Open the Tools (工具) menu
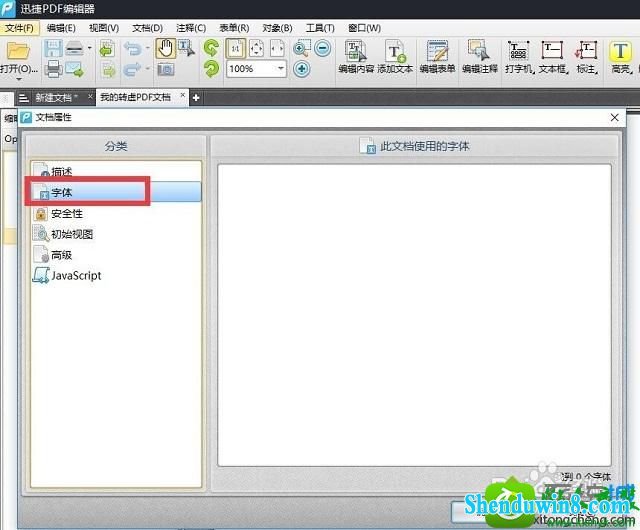The image size is (640, 530). [x=320, y=28]
